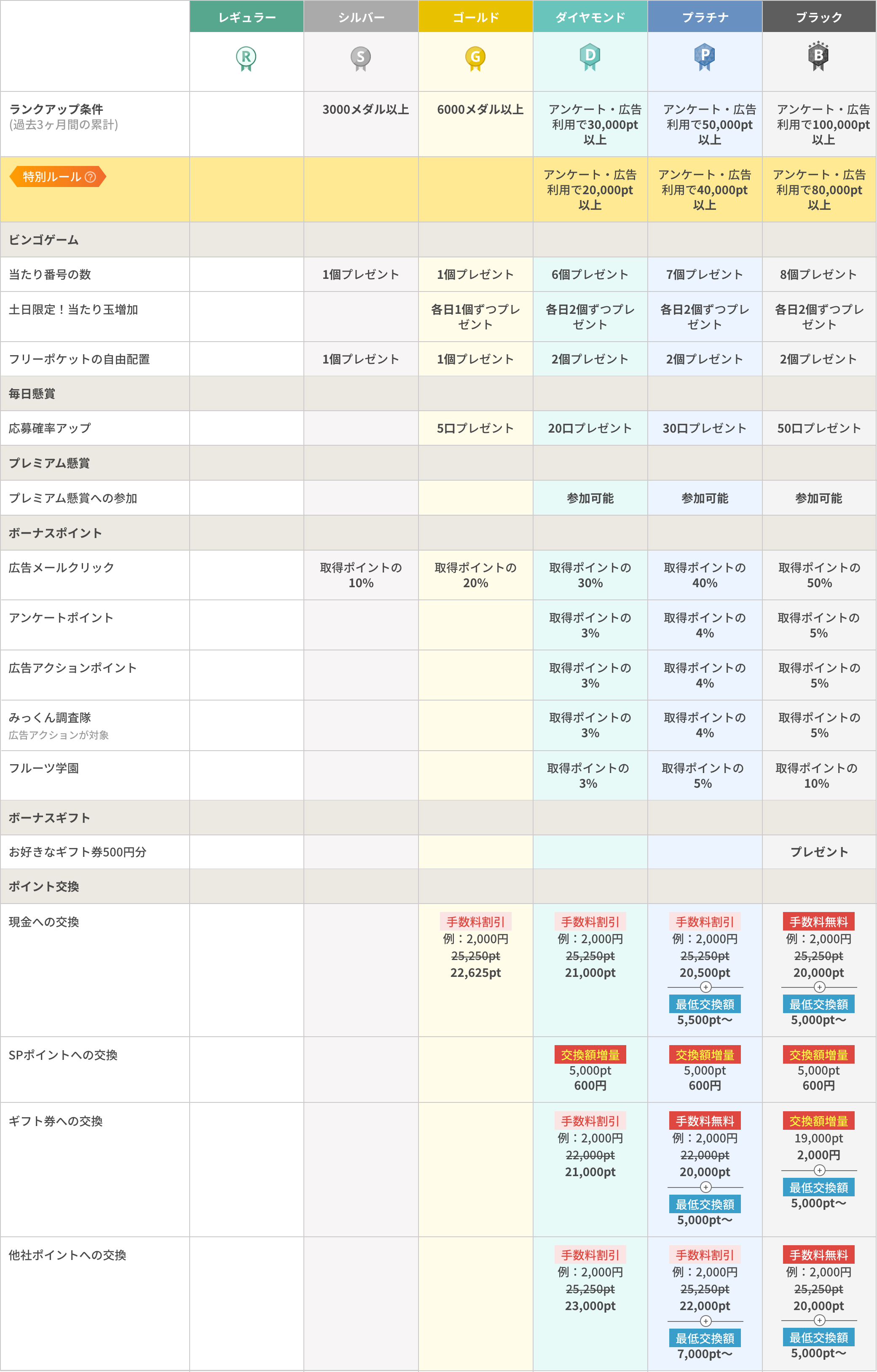
Task: Click 最低交換額 label showing 7,000pt in Platinum
Action: pyautogui.click(x=705, y=1338)
